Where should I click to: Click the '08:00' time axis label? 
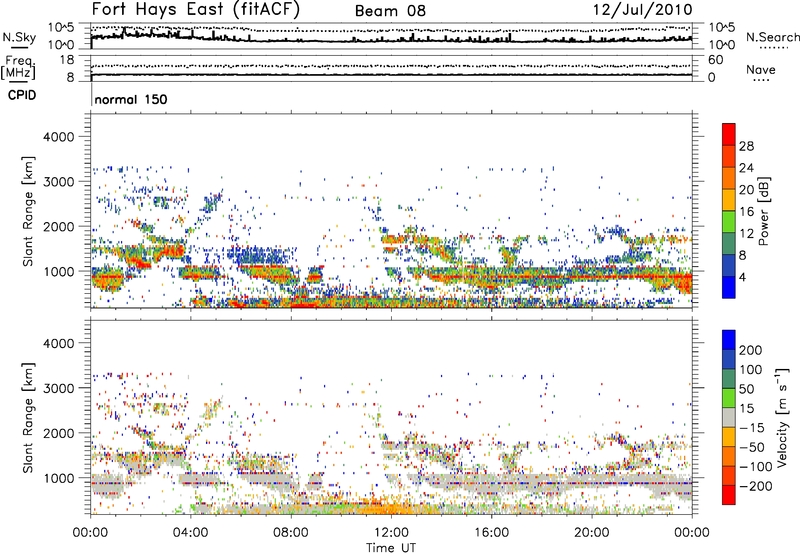click(x=291, y=533)
